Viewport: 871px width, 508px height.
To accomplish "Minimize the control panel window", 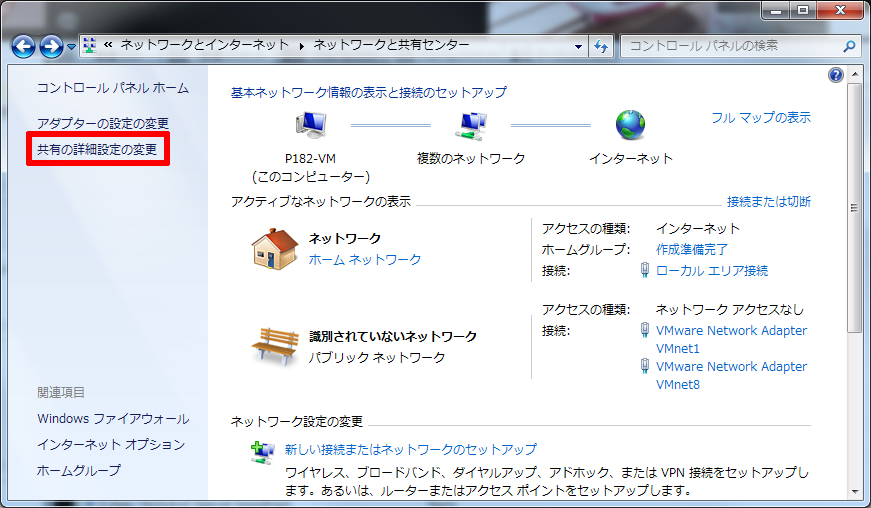I will 776,11.
